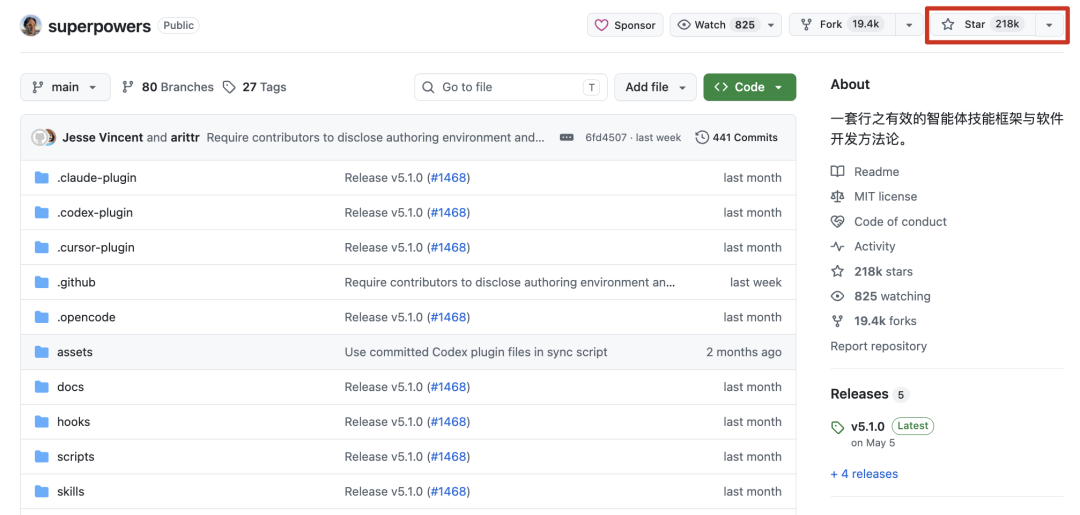Open the assets folder

tap(75, 352)
